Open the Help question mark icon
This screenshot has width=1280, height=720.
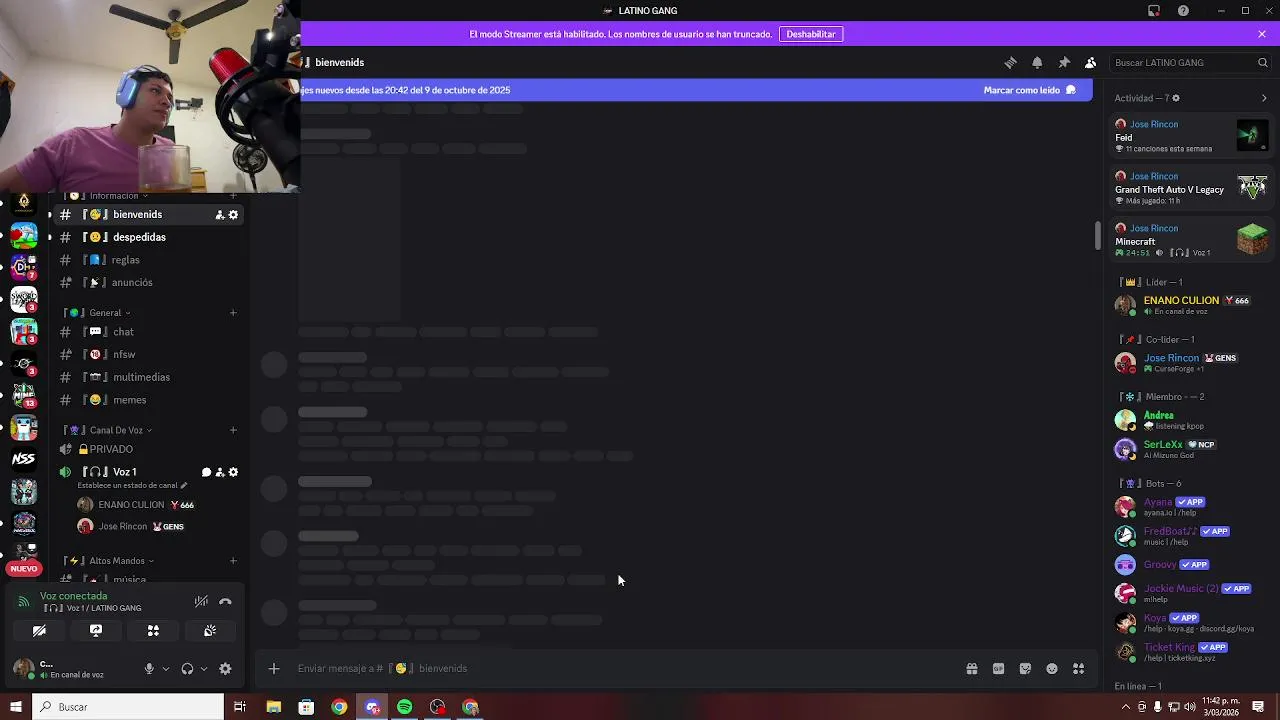pyautogui.click(x=1183, y=10)
